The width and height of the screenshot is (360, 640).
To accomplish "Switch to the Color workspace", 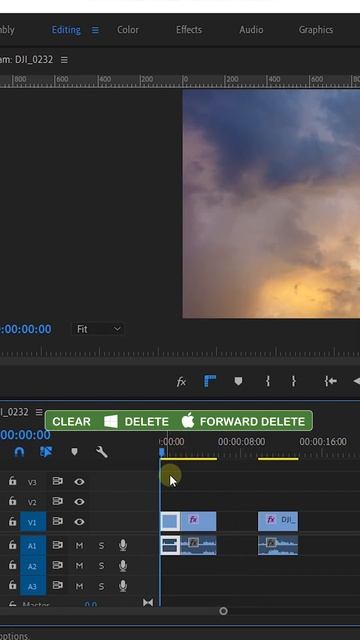I will tap(128, 30).
